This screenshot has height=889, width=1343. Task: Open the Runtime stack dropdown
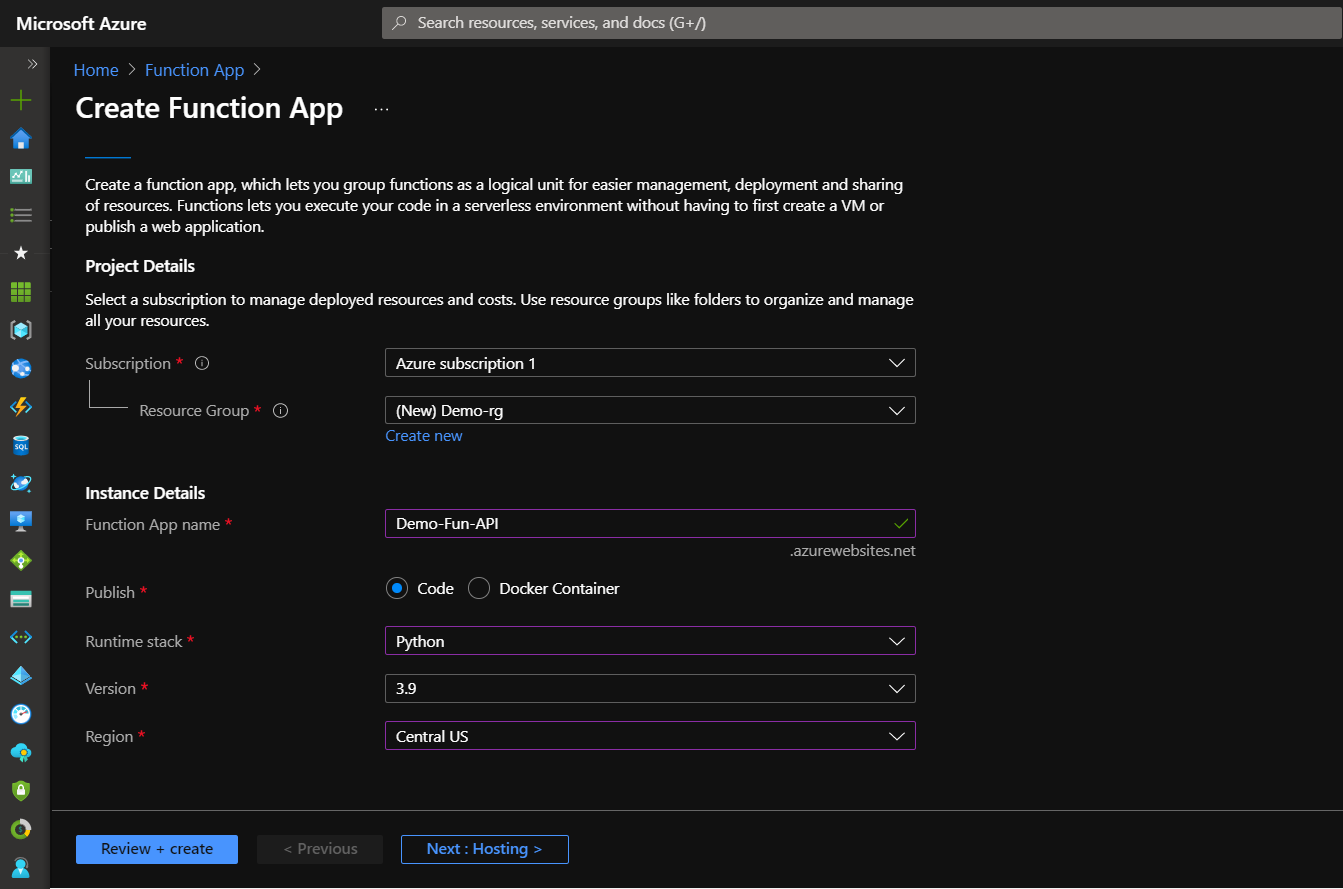[650, 640]
